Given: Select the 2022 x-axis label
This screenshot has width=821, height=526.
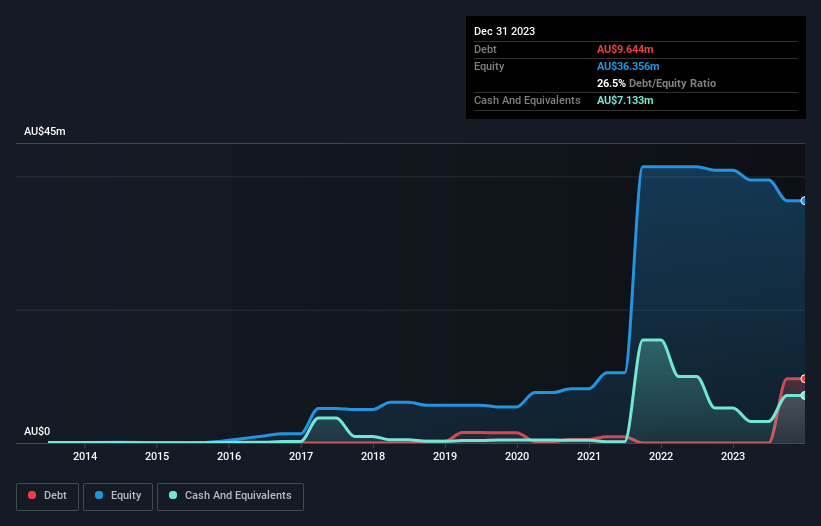Looking at the screenshot, I should coord(661,456).
